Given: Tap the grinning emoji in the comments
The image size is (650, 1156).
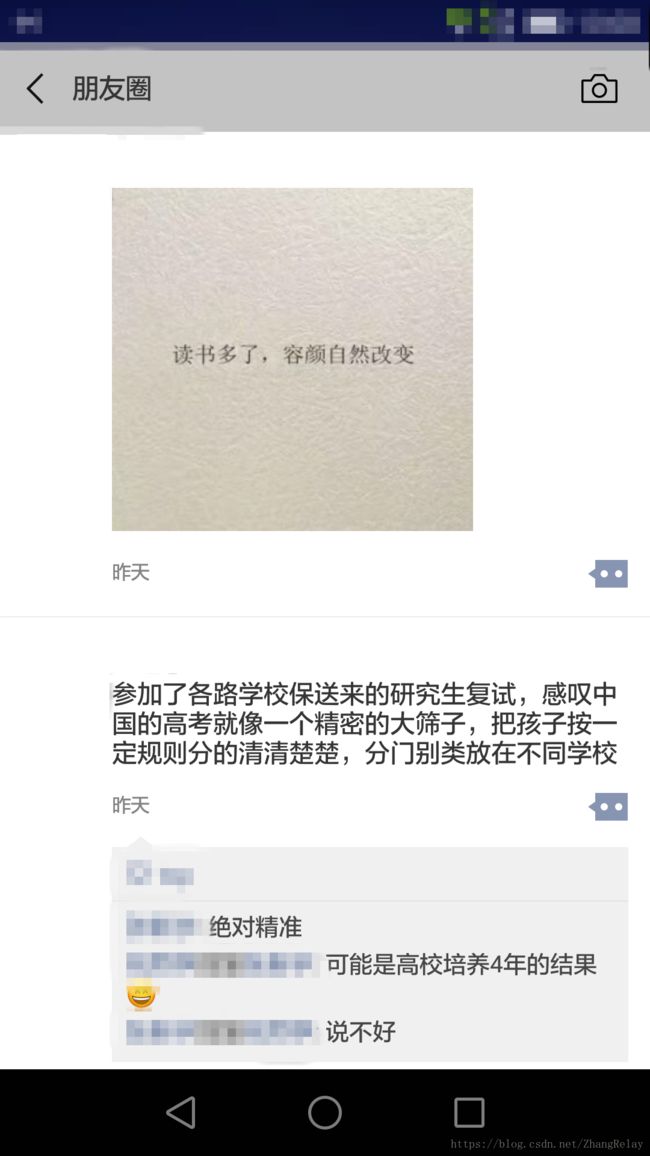Looking at the screenshot, I should coord(141,997).
